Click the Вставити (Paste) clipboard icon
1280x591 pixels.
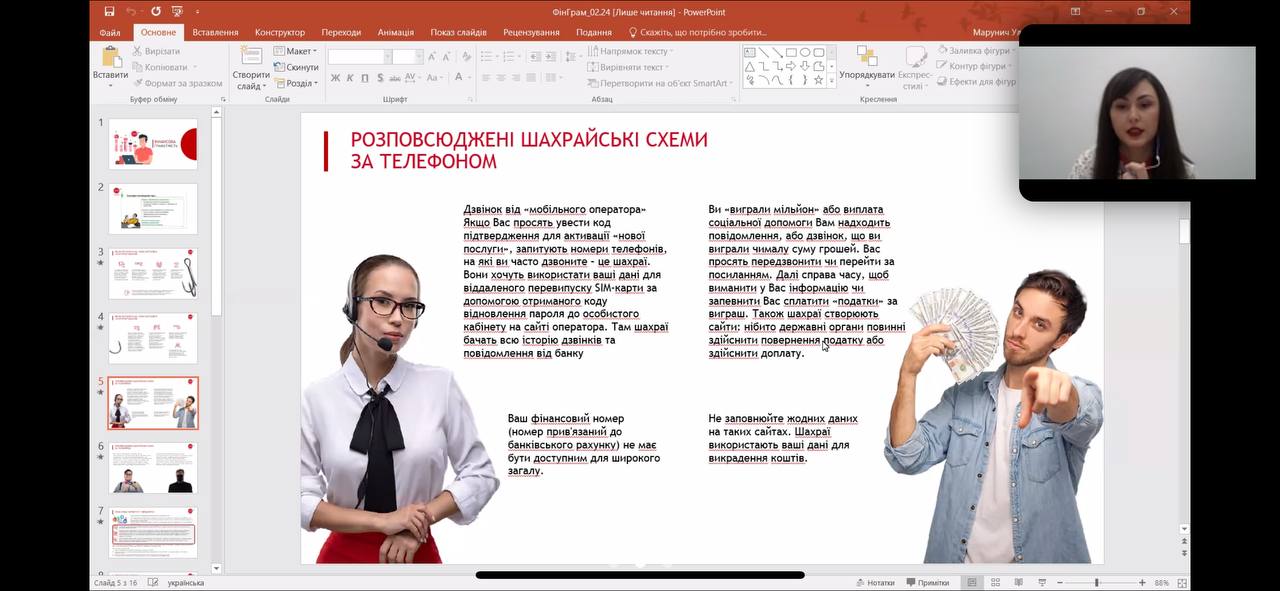(110, 63)
